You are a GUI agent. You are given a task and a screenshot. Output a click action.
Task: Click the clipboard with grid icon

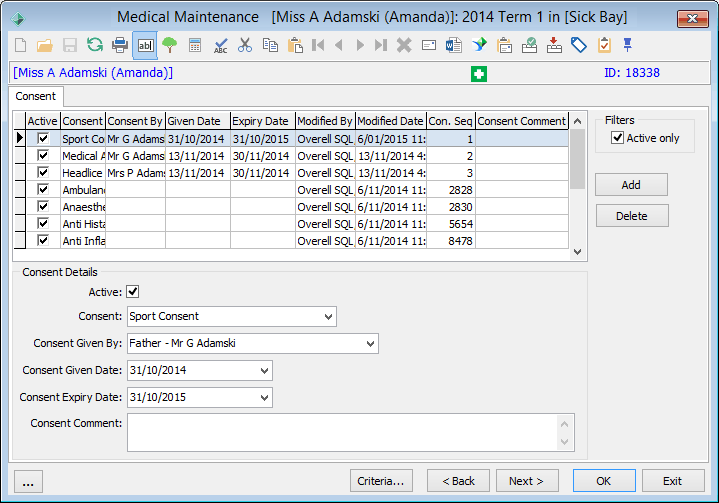[504, 45]
